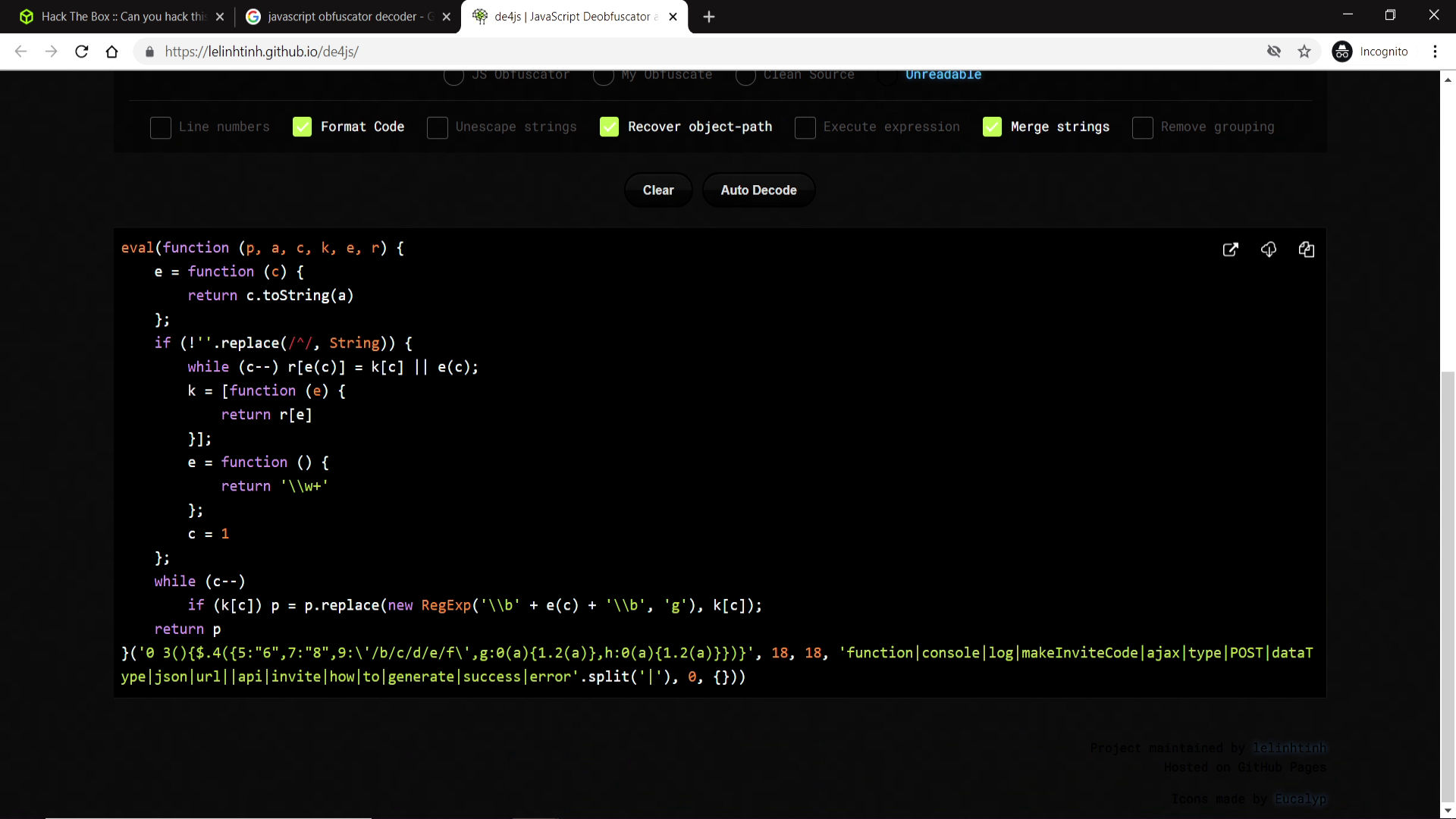The image size is (1456, 819).
Task: Enable the Line numbers checkbox
Action: pyautogui.click(x=161, y=127)
